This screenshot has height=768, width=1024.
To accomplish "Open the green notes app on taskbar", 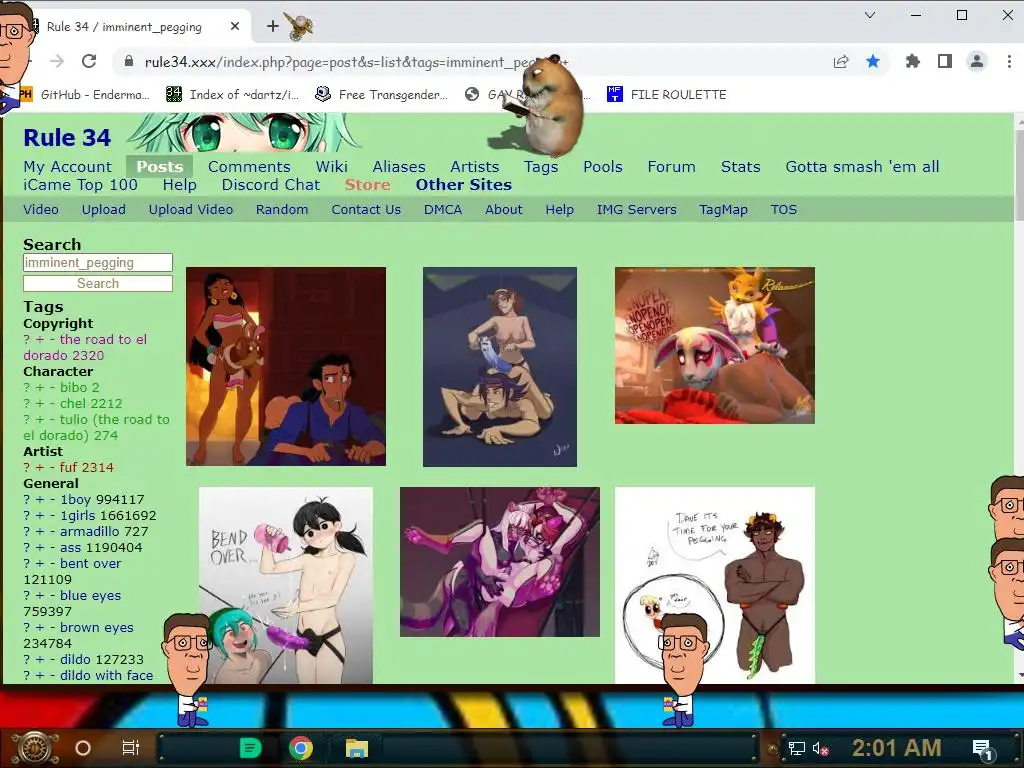I will (250, 748).
